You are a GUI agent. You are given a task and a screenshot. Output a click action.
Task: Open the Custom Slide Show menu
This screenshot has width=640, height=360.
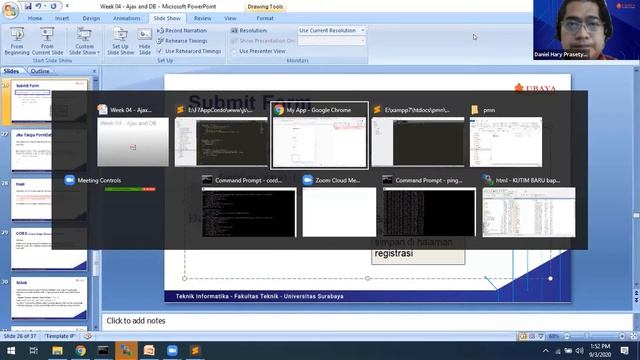click(x=84, y=41)
